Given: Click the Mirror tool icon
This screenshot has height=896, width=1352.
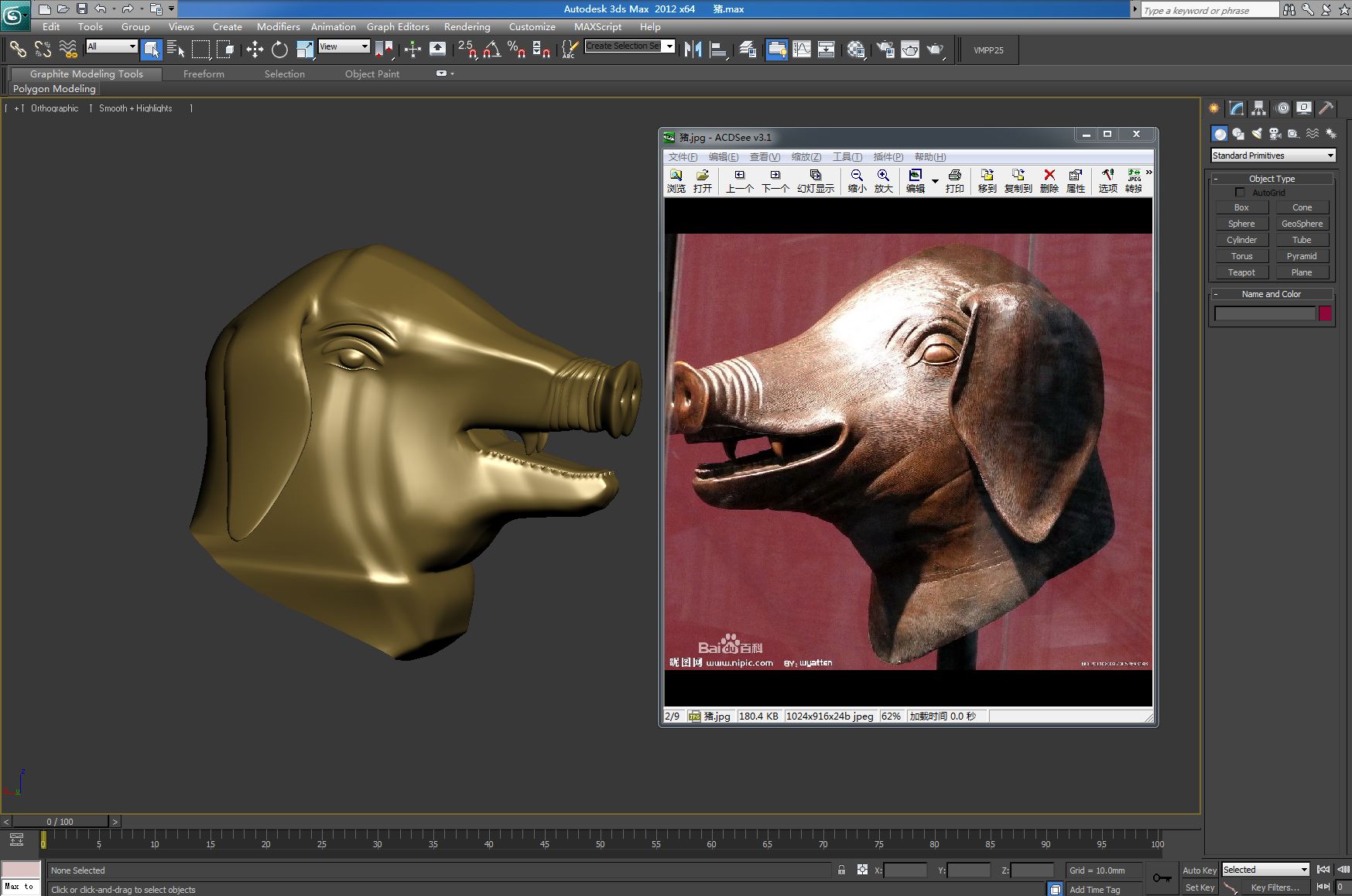Looking at the screenshot, I should 693,50.
